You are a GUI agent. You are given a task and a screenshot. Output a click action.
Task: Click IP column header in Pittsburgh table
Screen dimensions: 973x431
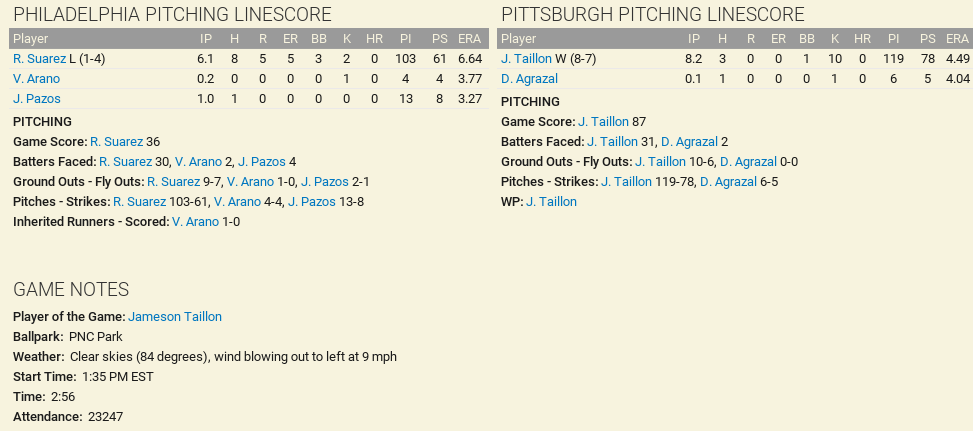[x=693, y=39]
